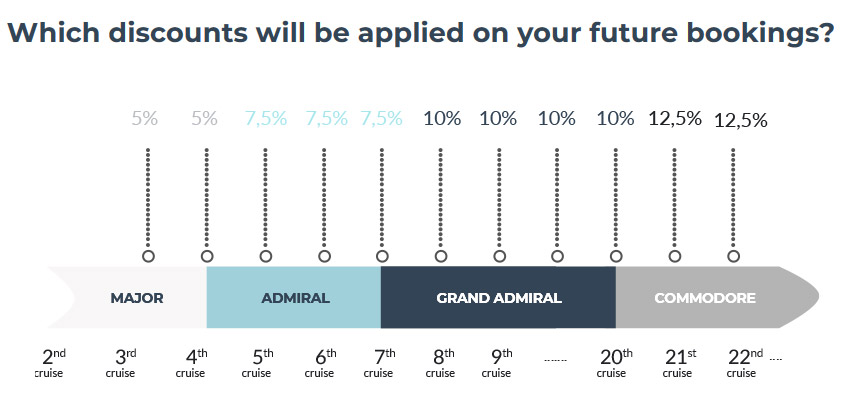Viewport: 843px width, 405px height.
Task: Click the circle marker above 21st cruise
Action: 675,256
